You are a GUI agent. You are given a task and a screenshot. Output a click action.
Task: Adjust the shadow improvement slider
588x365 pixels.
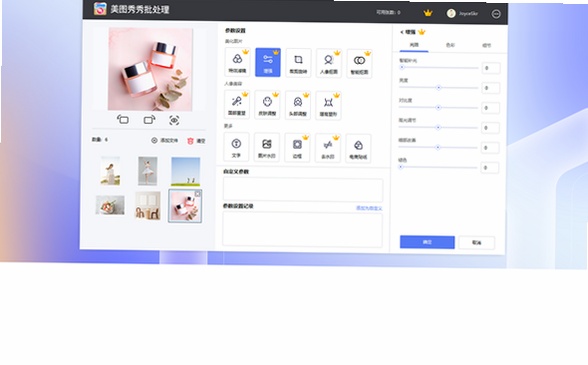click(x=438, y=147)
